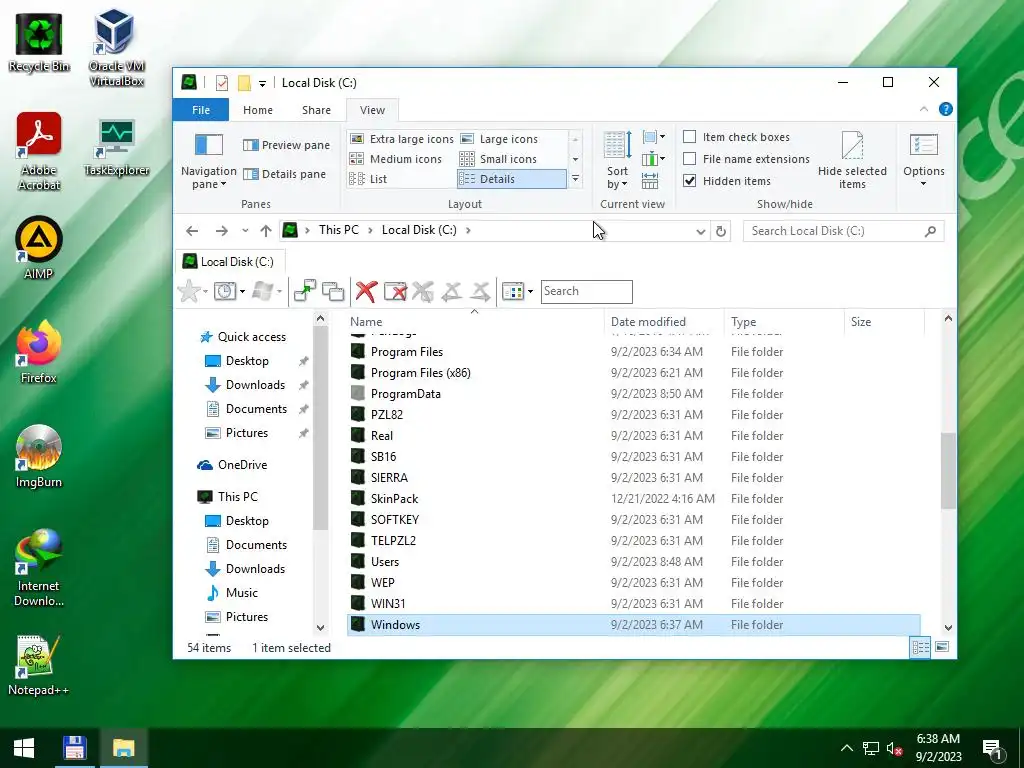Select OneDrive in navigation pane

242,465
